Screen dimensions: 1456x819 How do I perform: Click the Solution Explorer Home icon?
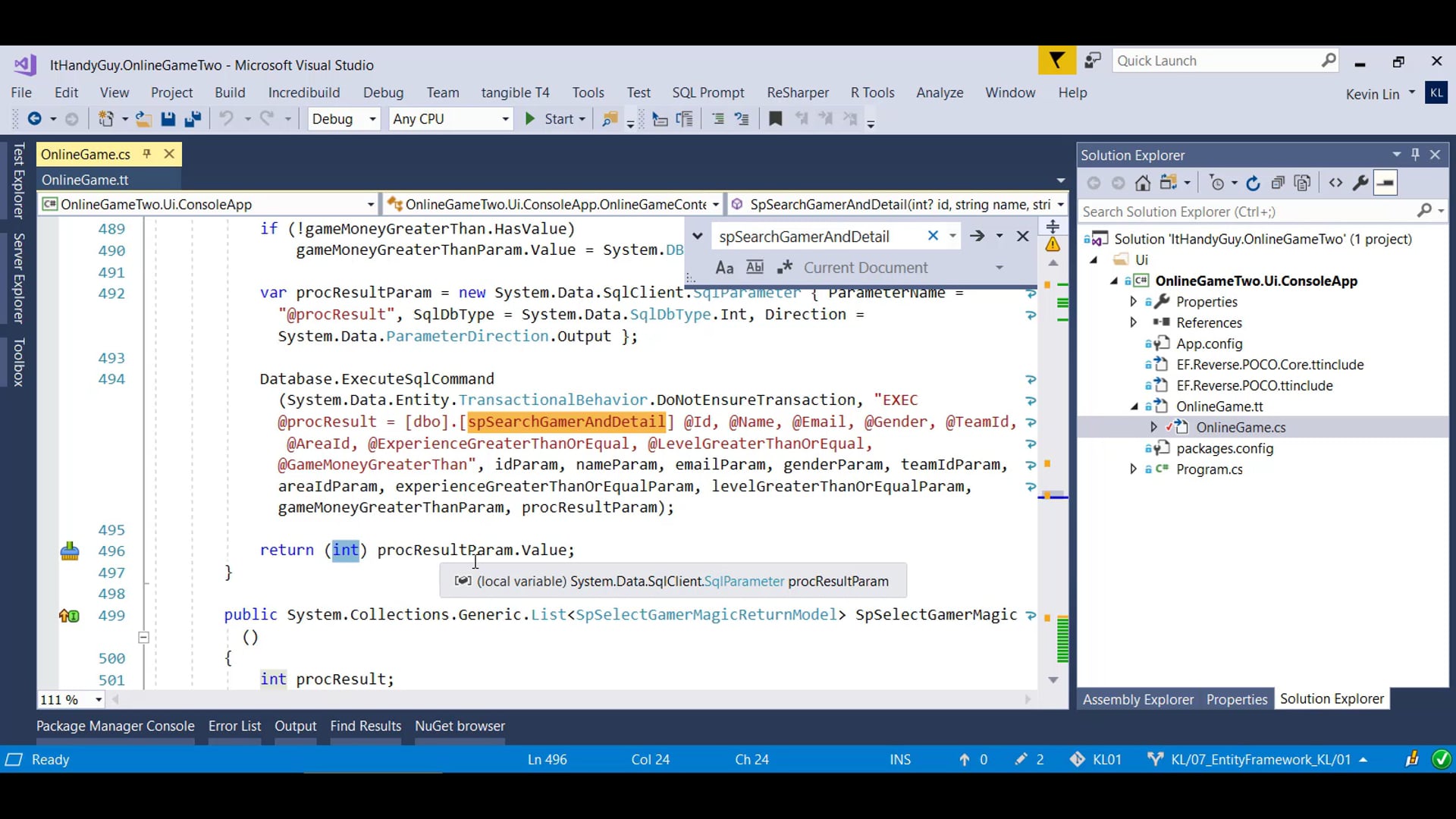[x=1143, y=183]
